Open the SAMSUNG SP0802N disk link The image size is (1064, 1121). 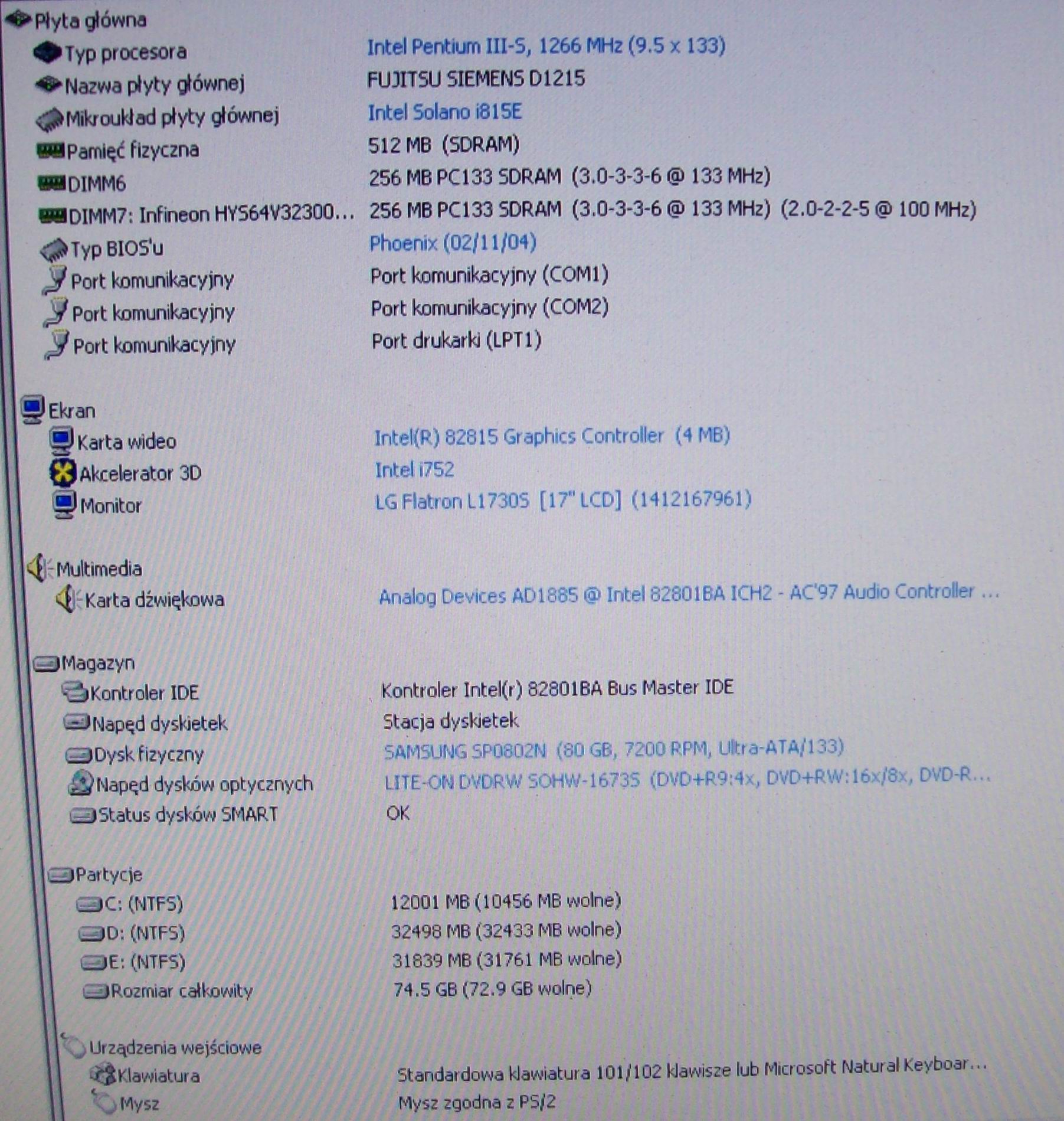pyautogui.click(x=613, y=749)
